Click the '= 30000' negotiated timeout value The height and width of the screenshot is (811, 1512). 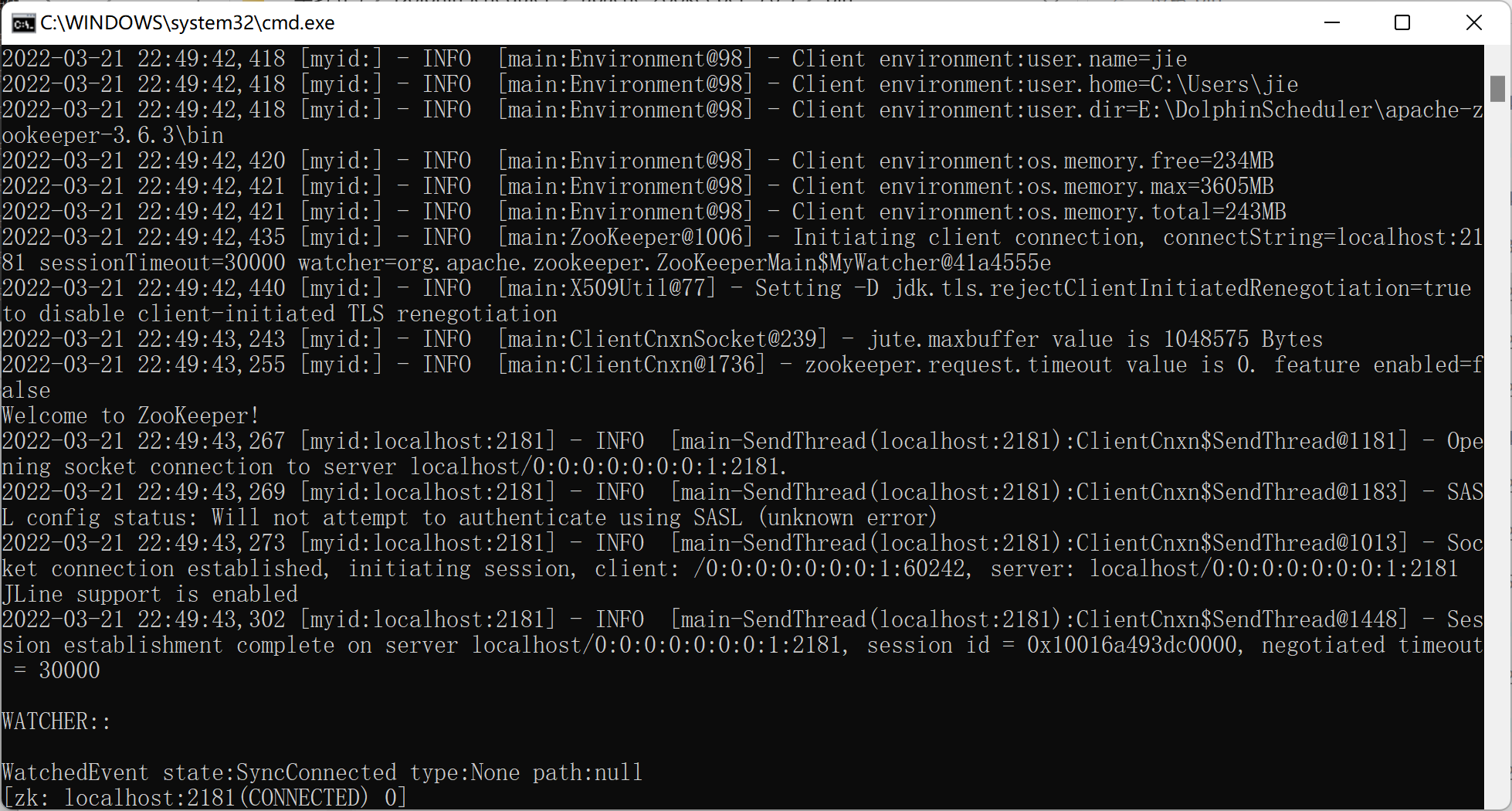[x=57, y=670]
